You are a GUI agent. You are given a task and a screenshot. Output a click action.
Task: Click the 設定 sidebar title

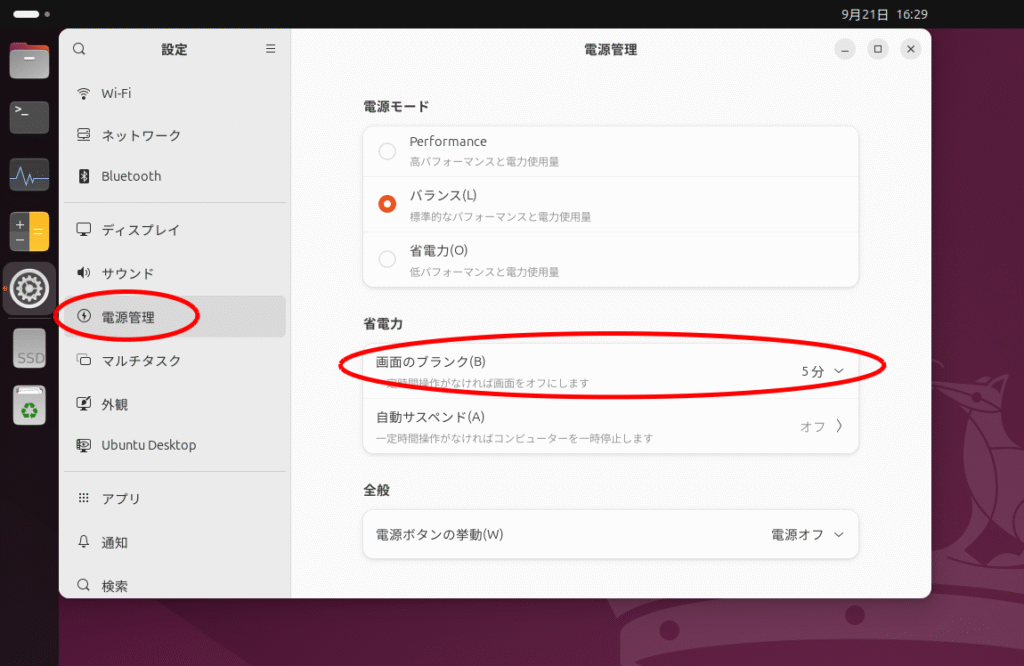[174, 50]
